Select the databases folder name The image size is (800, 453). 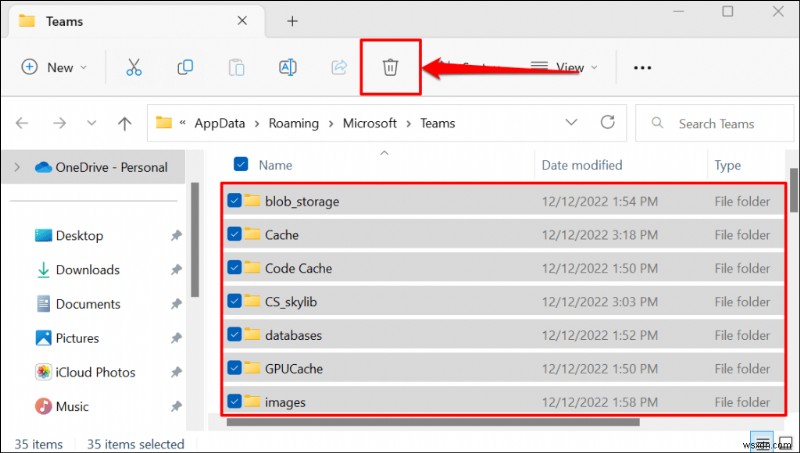[x=293, y=335]
